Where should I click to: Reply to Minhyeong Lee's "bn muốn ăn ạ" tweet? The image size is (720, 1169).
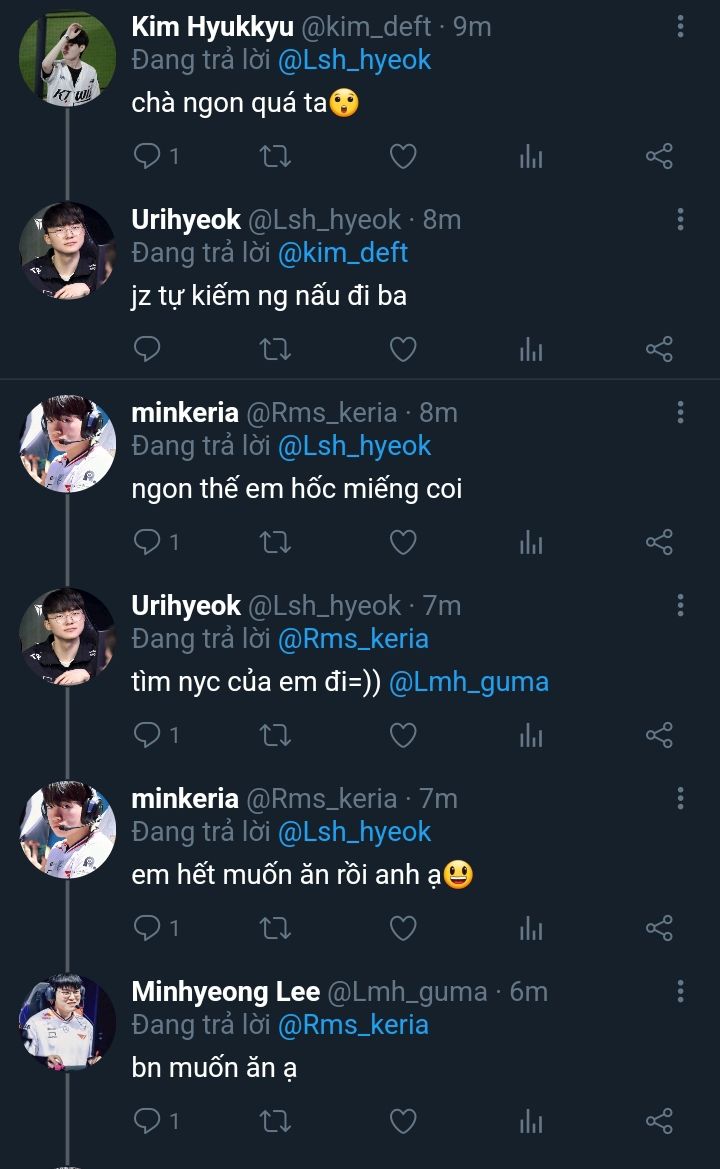coord(148,1121)
